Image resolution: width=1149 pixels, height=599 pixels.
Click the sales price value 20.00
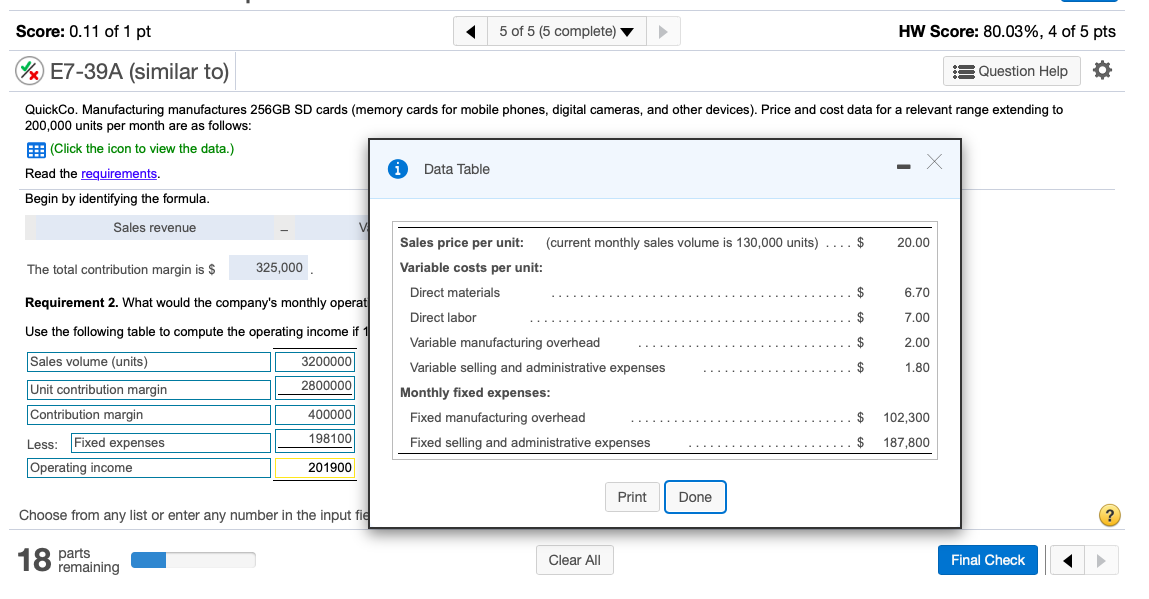pyautogui.click(x=913, y=243)
